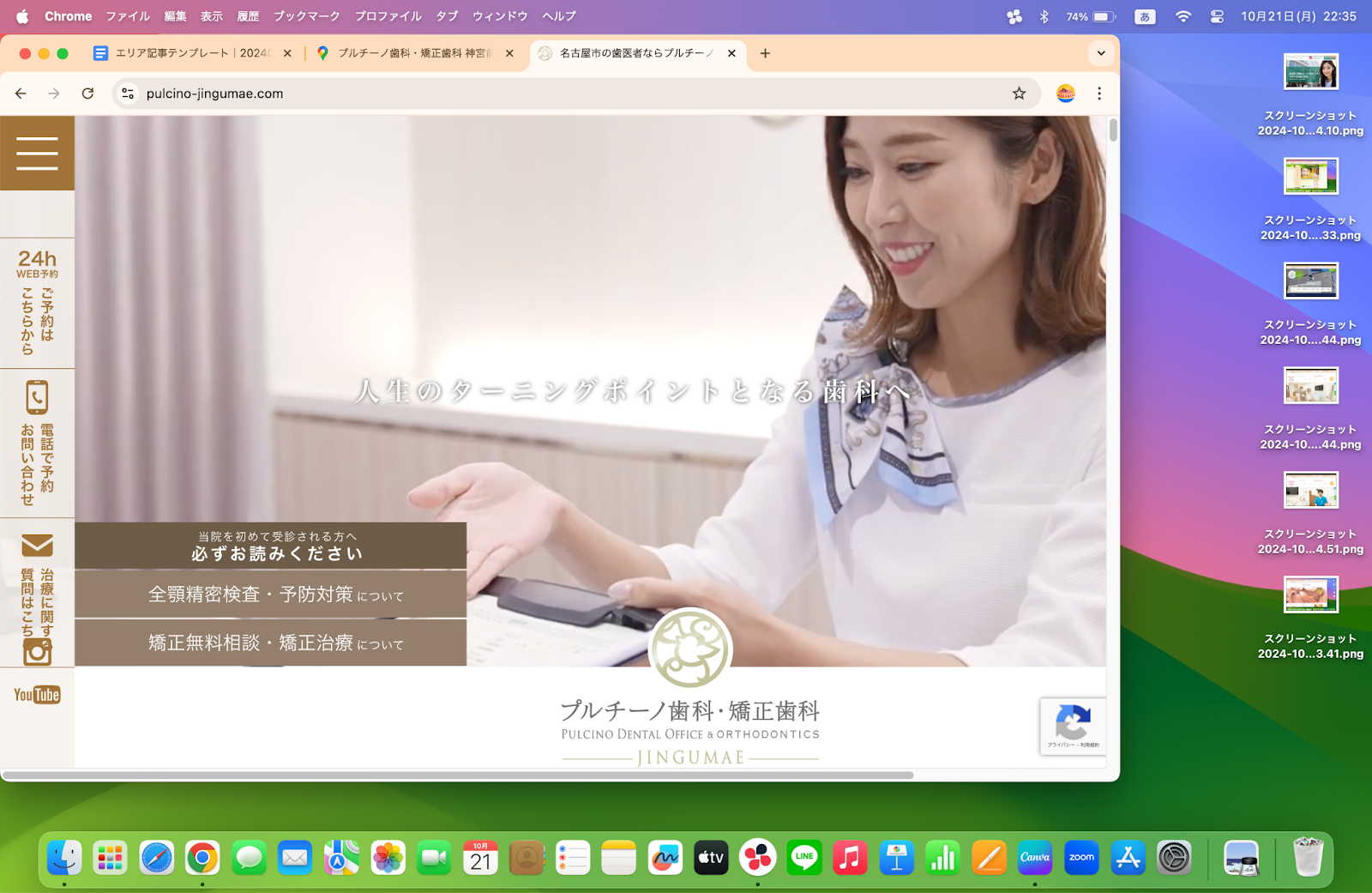
Task: Open Launchpad from the Dock
Action: tap(110, 857)
